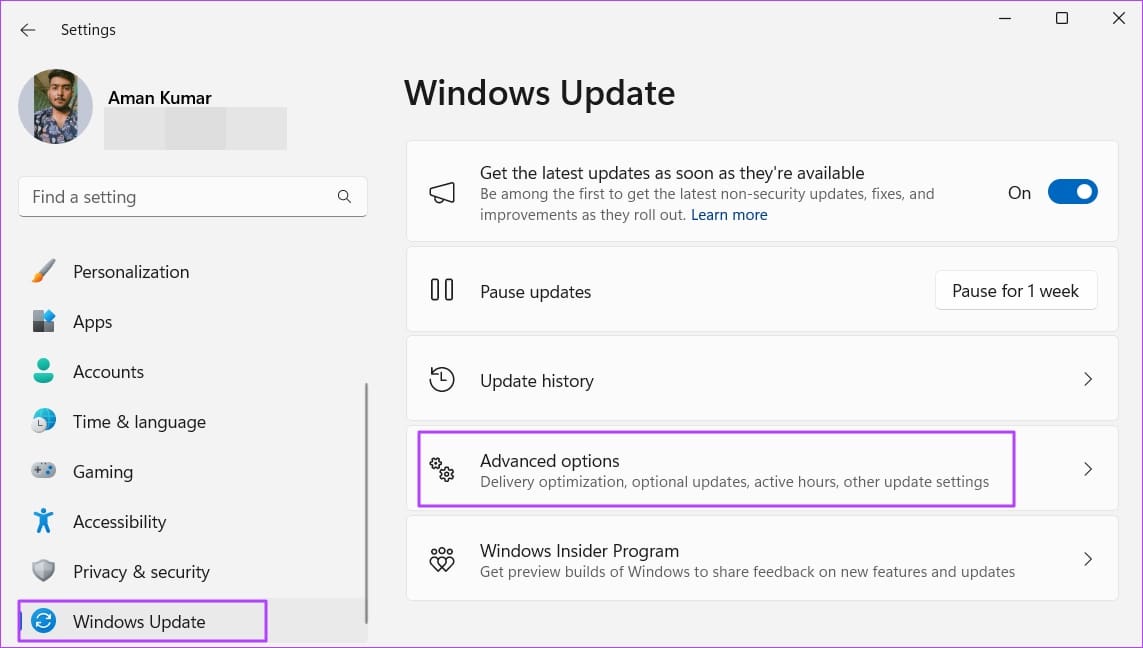Click the Find a setting search field

coord(180,197)
